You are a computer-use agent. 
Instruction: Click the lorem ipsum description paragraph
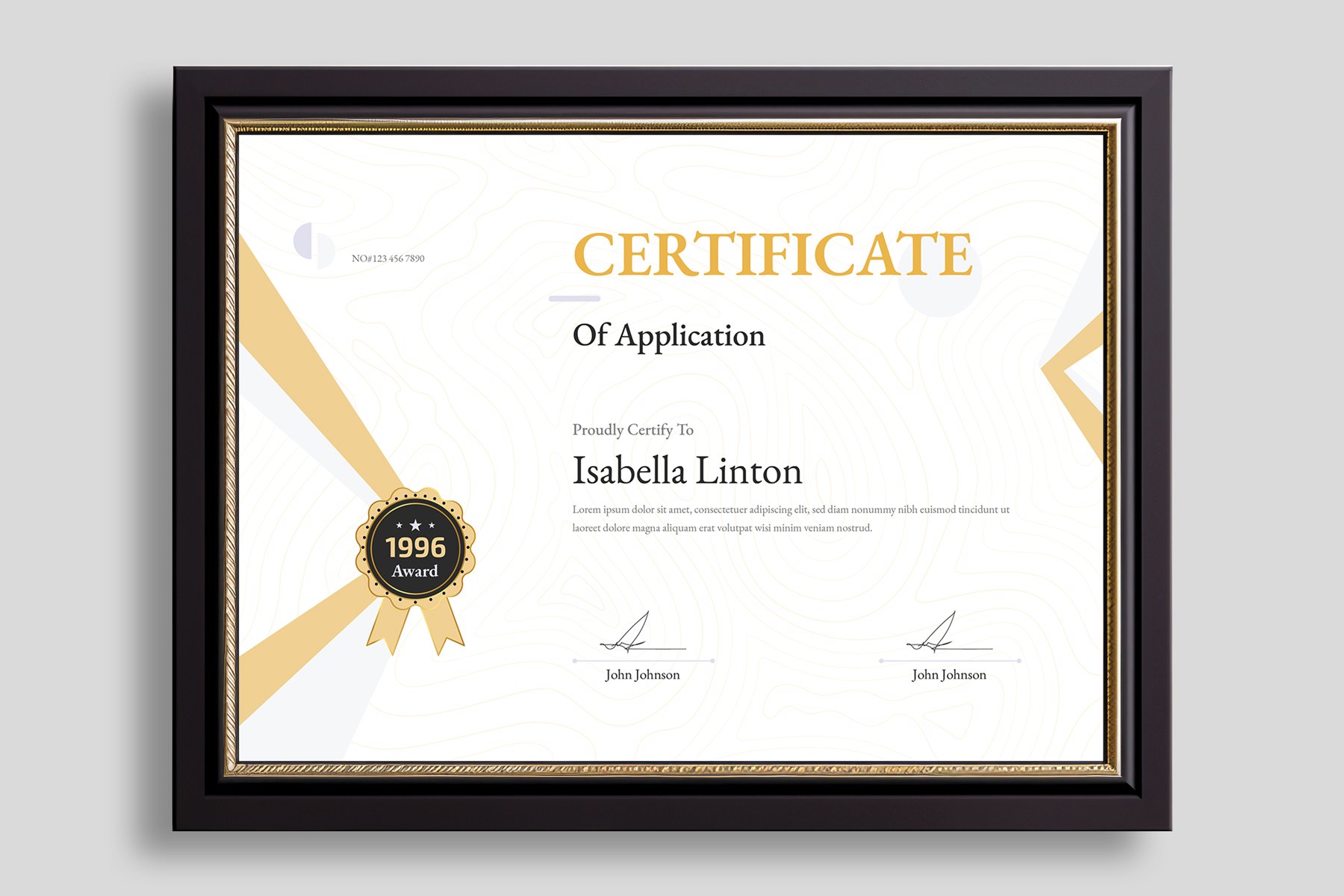click(x=791, y=518)
